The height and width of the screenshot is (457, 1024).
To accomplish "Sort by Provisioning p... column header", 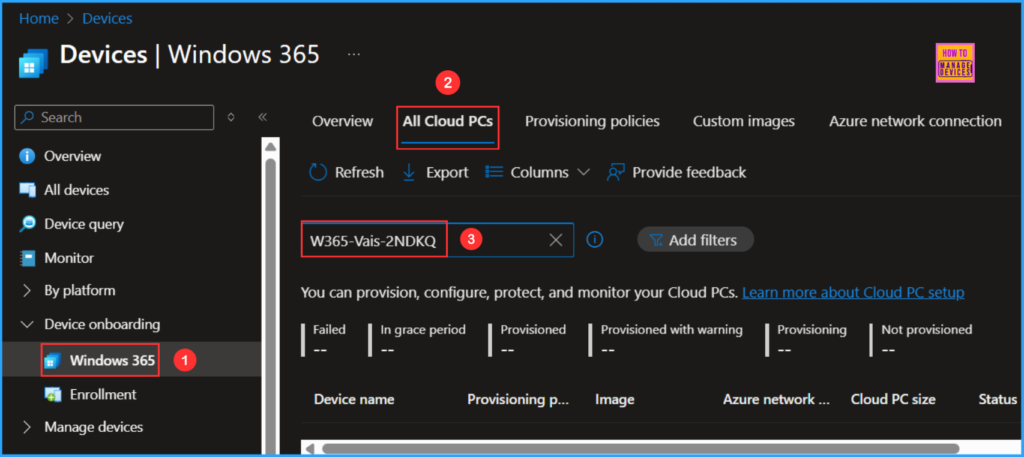I will pos(518,400).
